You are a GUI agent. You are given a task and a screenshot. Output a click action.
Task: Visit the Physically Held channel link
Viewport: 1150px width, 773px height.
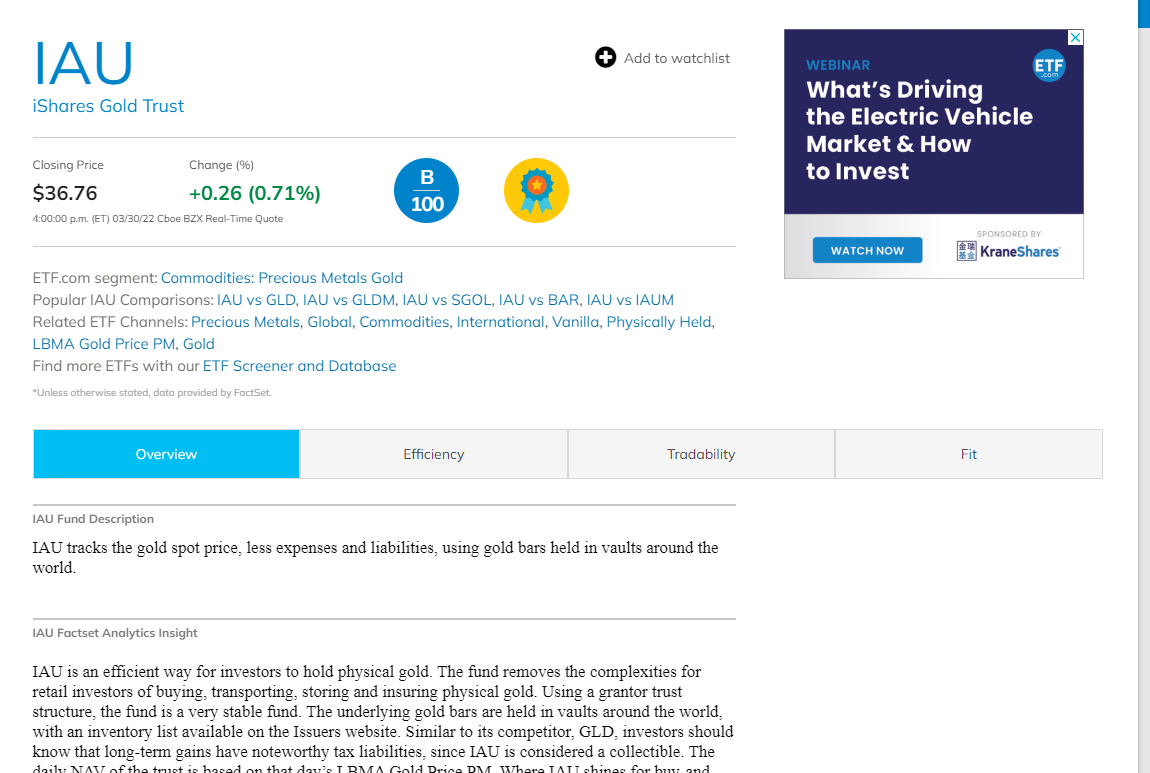tap(659, 322)
